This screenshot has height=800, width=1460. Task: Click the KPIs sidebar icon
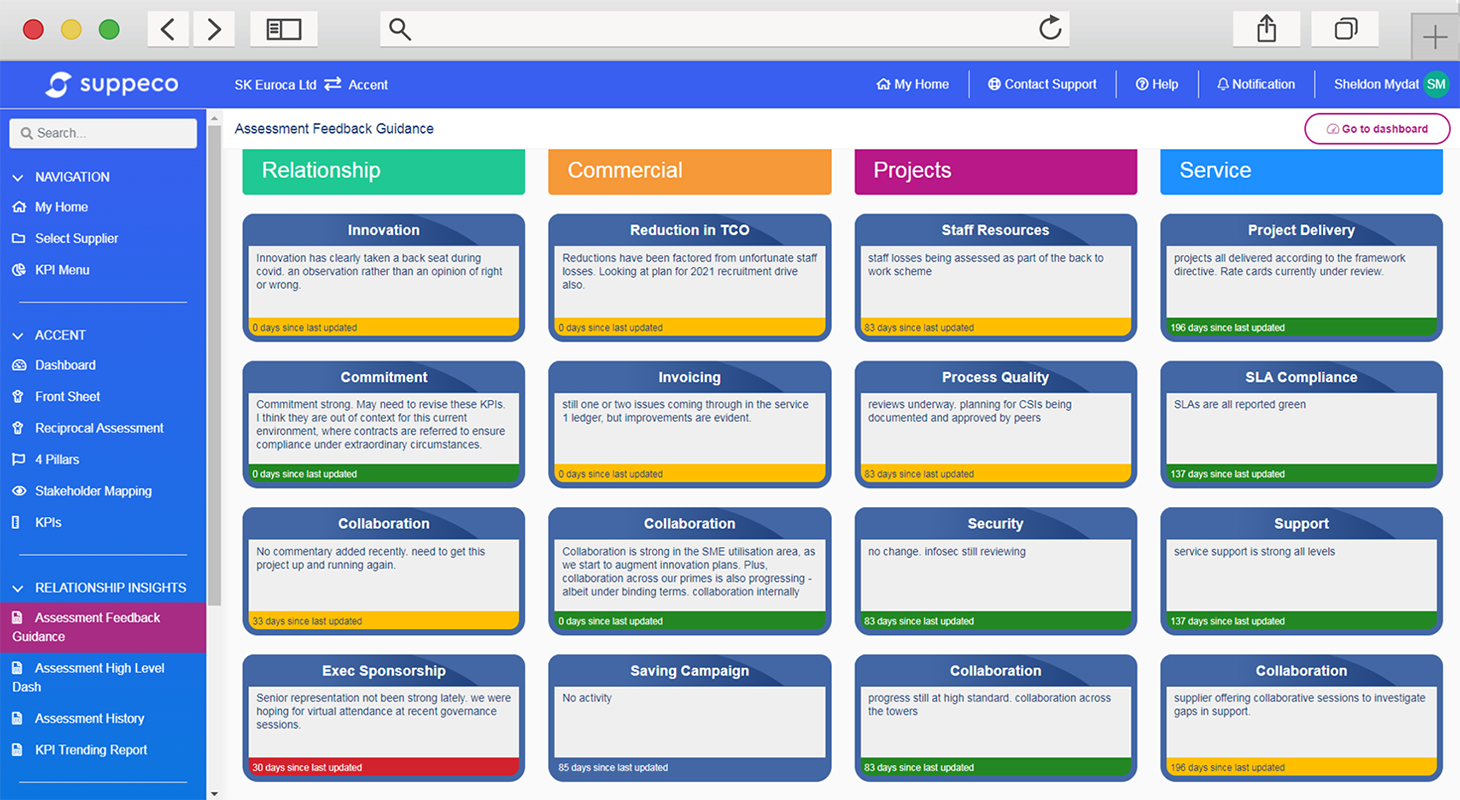point(15,522)
